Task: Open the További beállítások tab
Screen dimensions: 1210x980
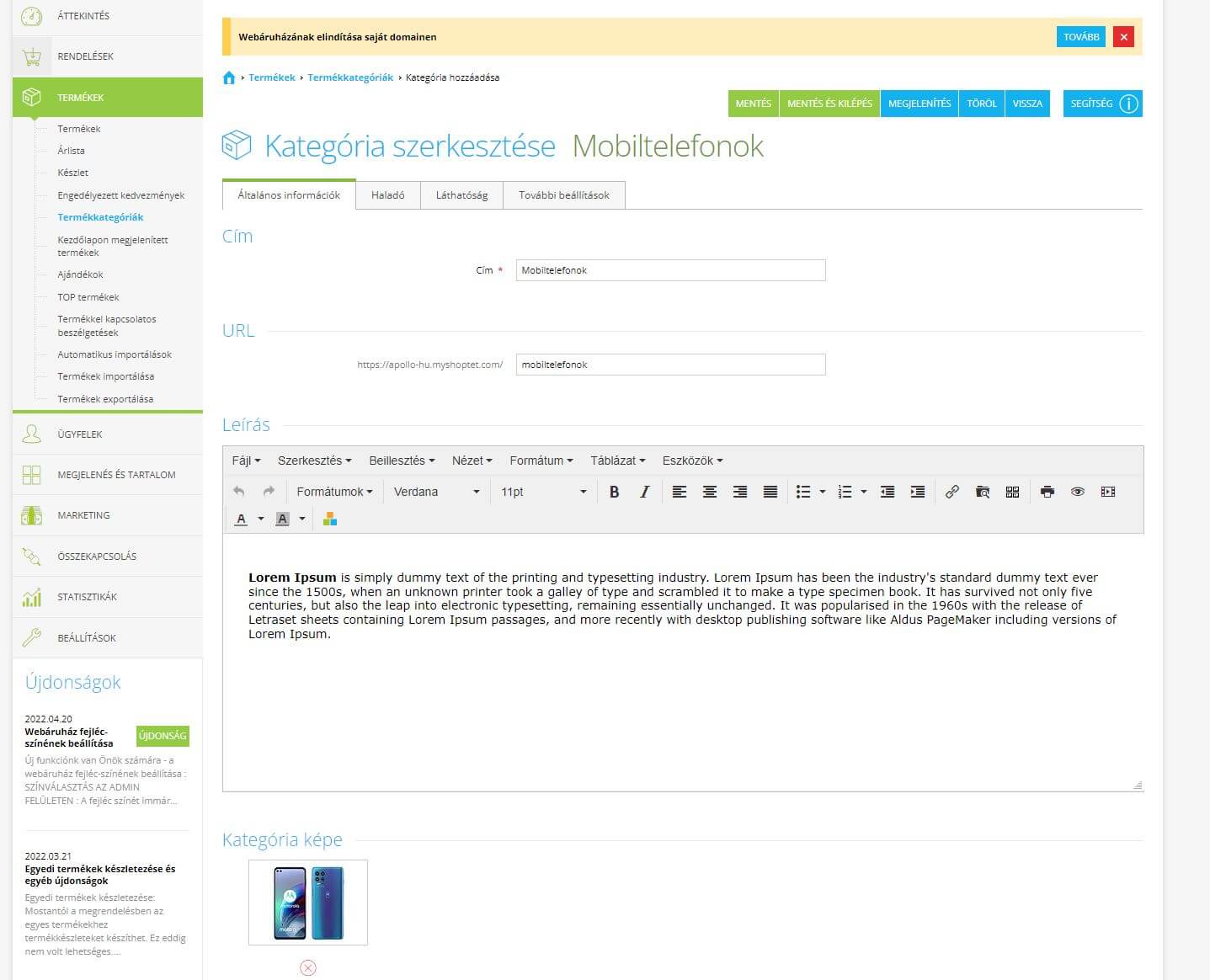Action: tap(564, 194)
